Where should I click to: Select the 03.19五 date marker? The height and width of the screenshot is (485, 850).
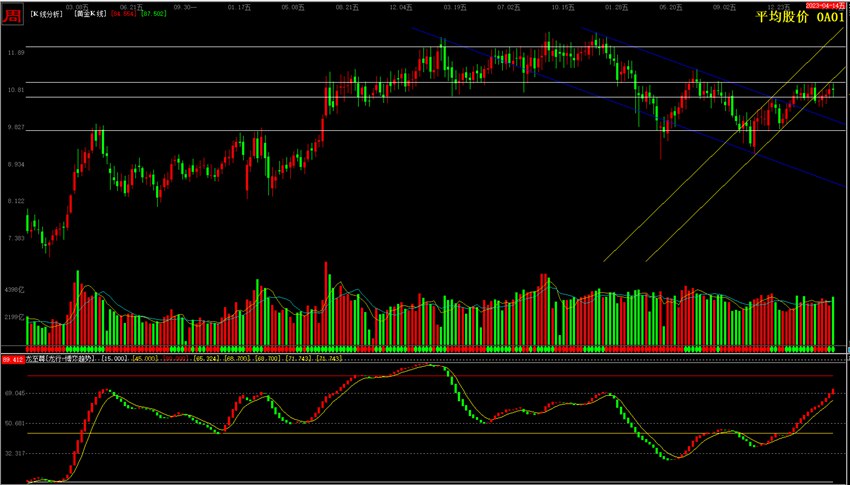pyautogui.click(x=455, y=7)
